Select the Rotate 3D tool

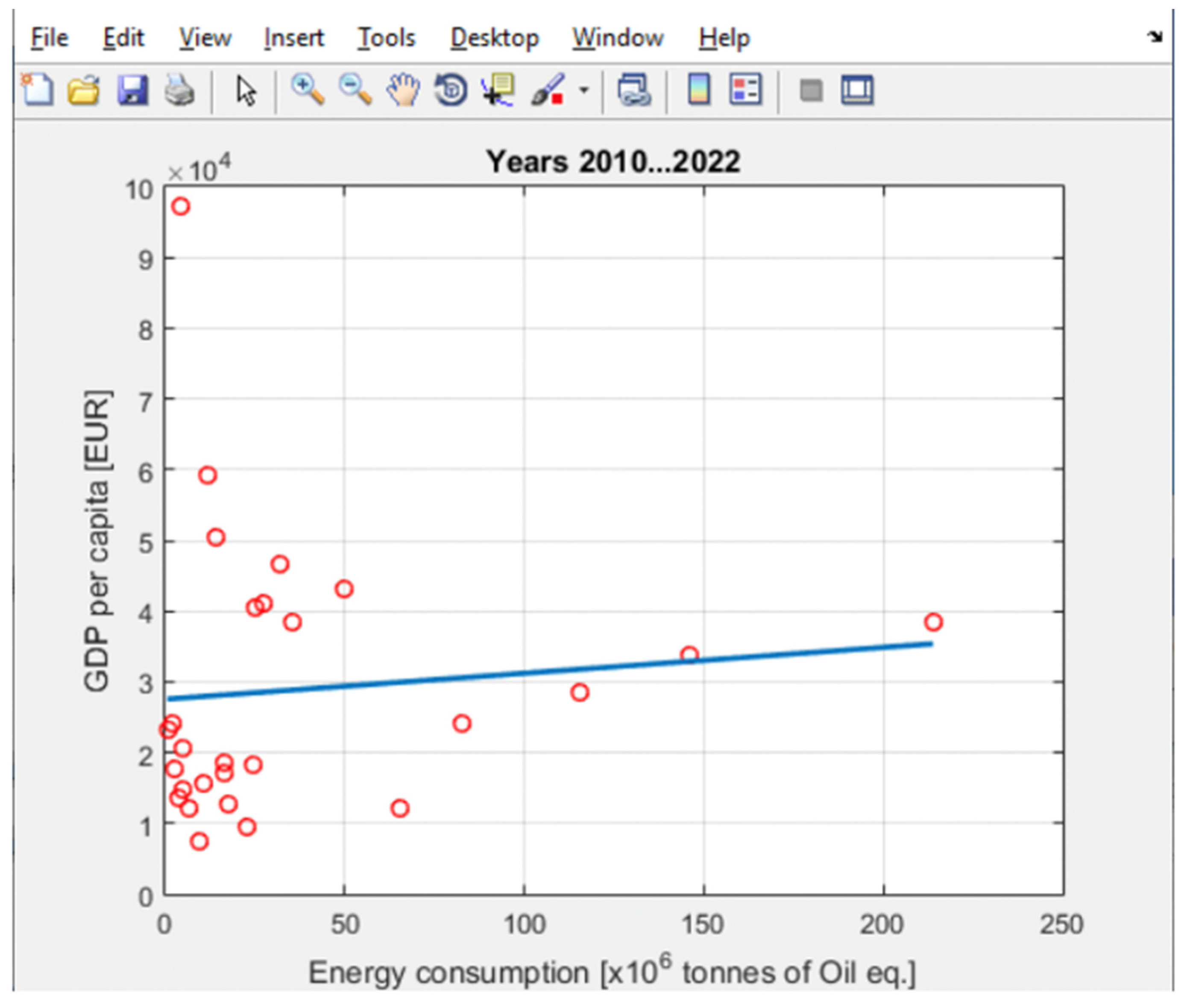coord(451,90)
